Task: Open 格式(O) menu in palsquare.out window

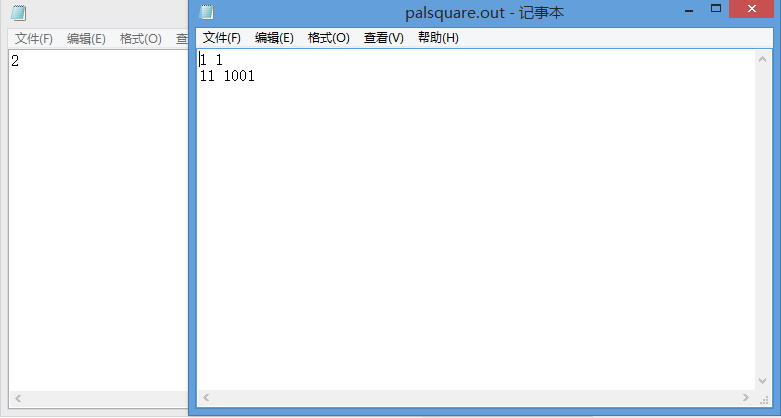Action: click(x=329, y=38)
